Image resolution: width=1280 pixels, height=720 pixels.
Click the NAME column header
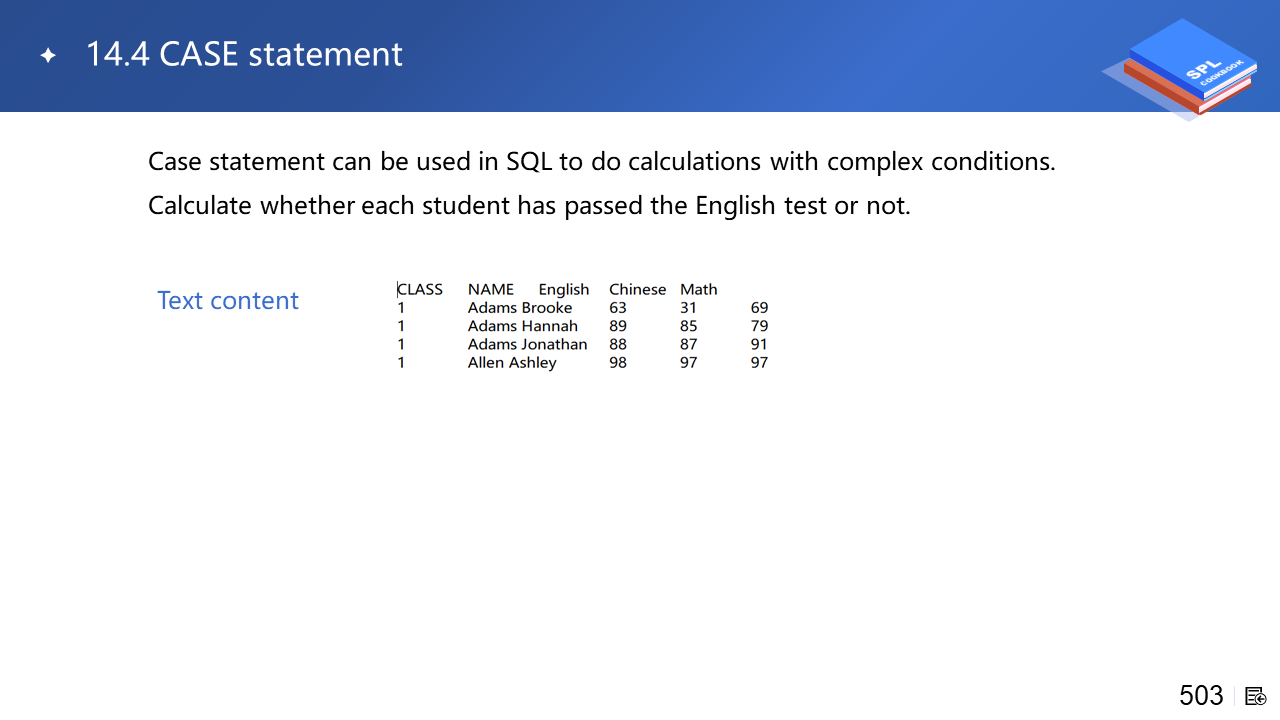[490, 289]
